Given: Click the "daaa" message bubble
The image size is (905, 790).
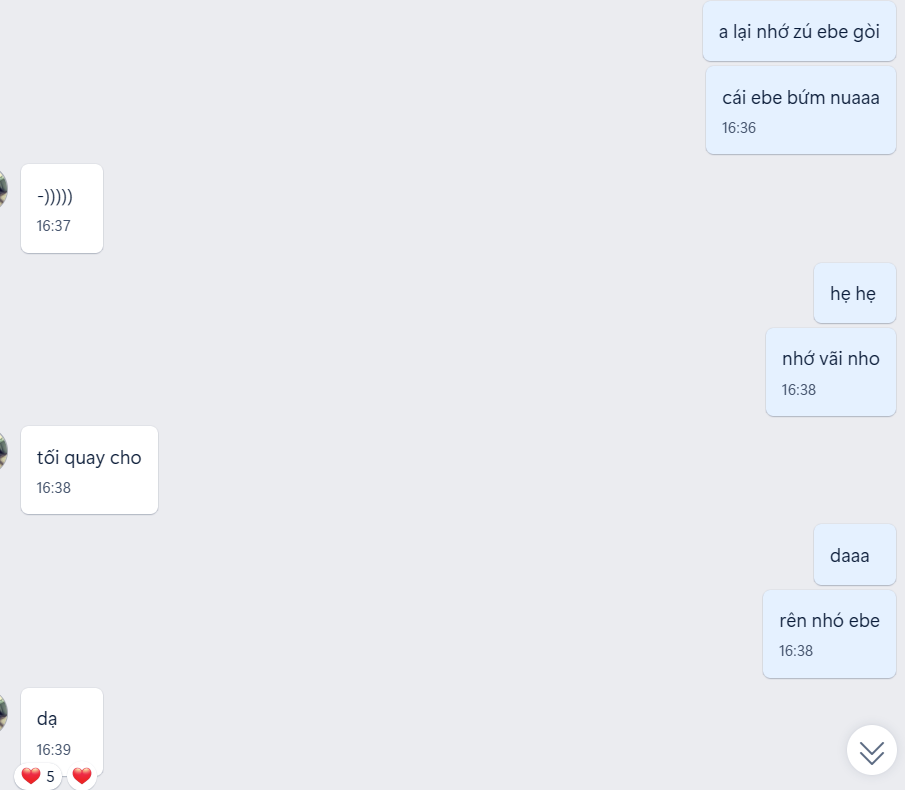Looking at the screenshot, I should click(854, 555).
